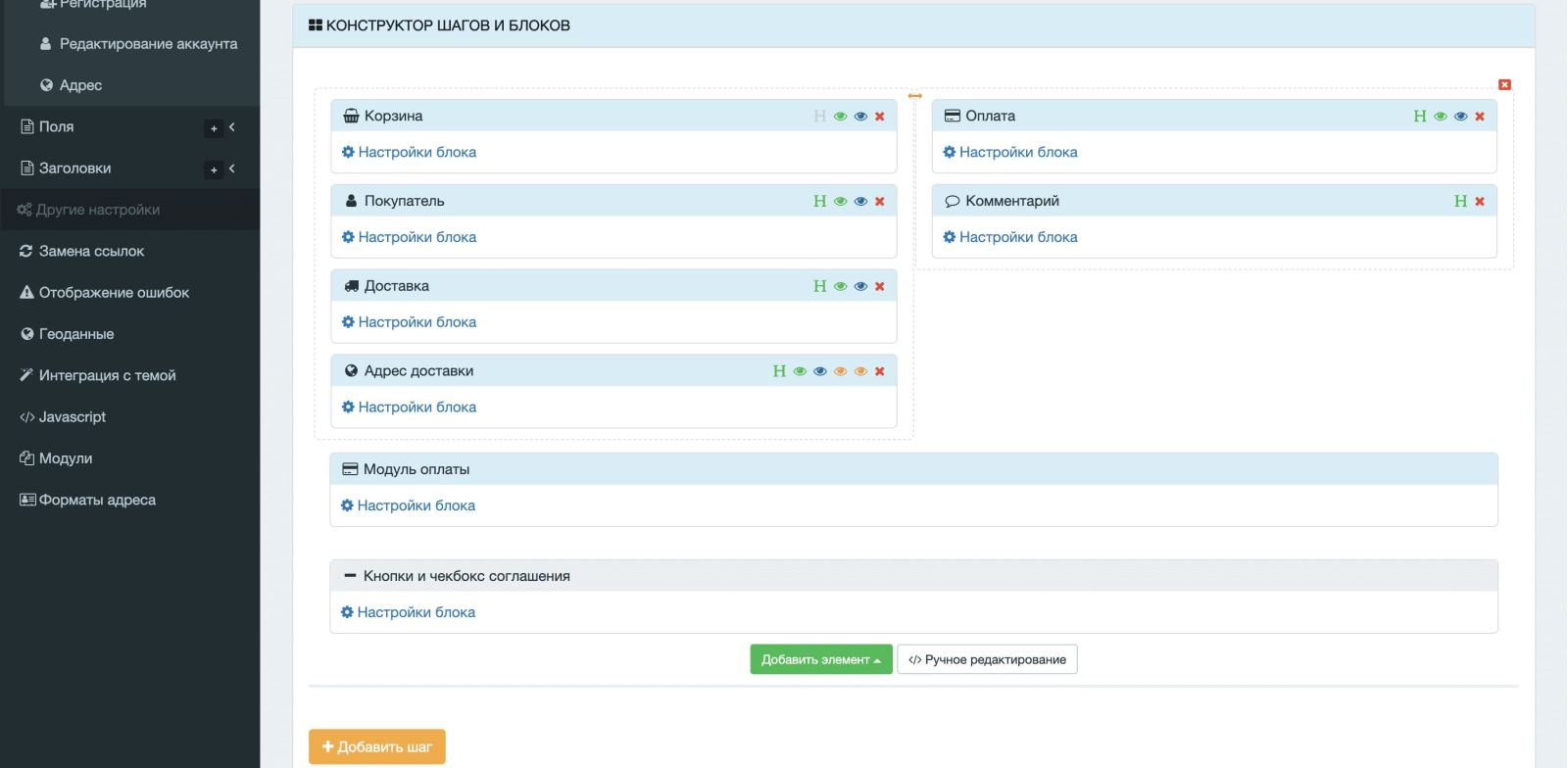Toggle blue eye in Оплата block

tap(1461, 117)
